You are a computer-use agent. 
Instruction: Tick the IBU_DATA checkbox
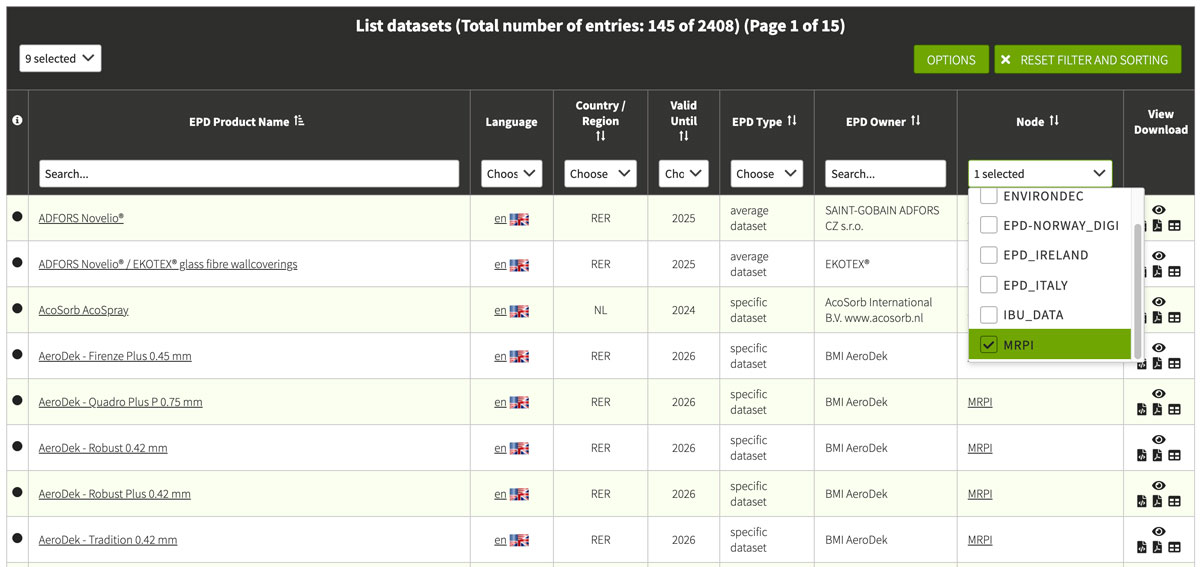point(989,315)
